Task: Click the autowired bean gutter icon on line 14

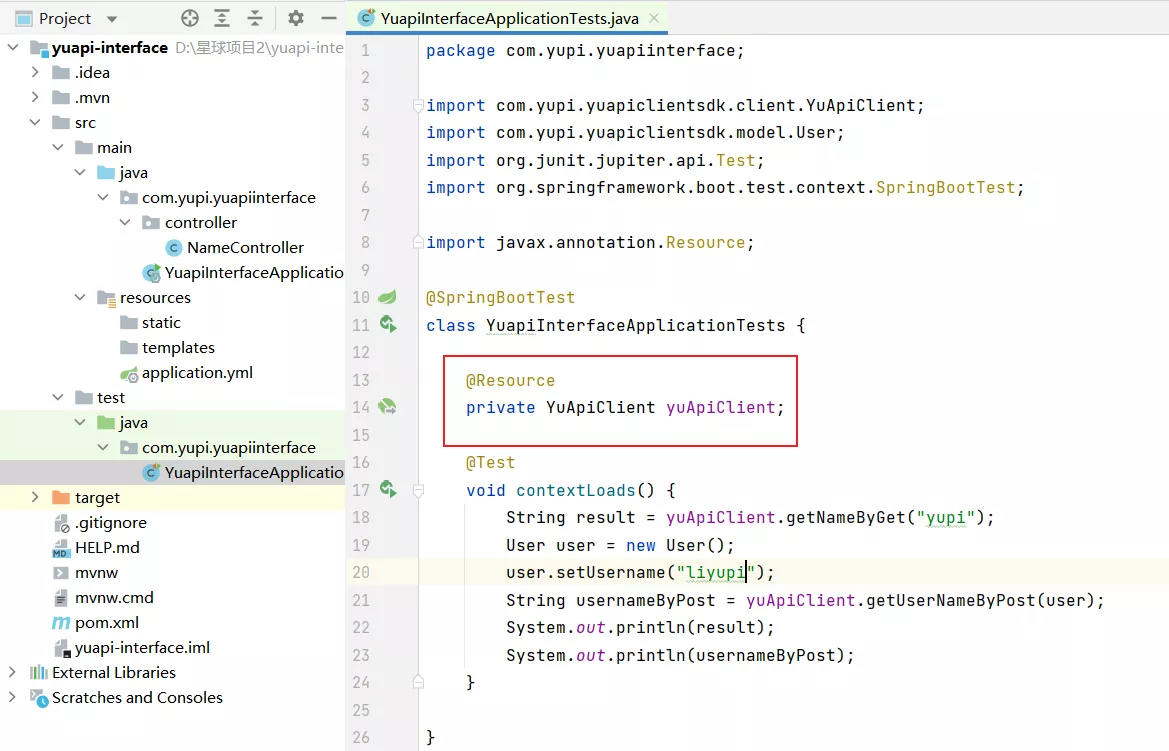Action: point(387,406)
